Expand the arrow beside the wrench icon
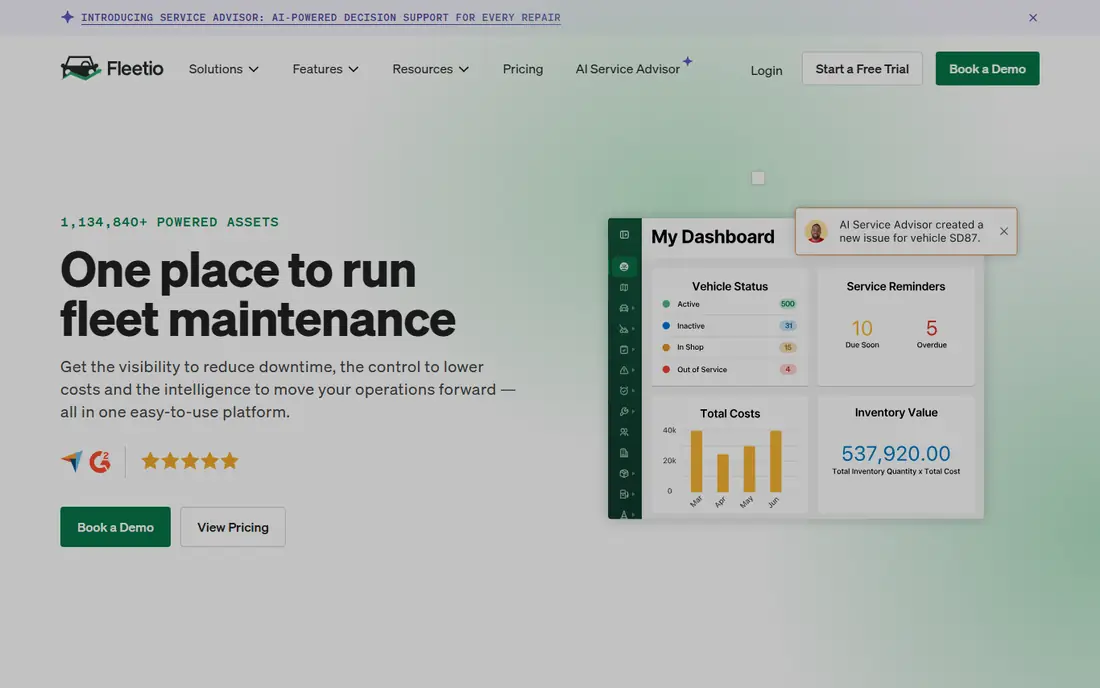The width and height of the screenshot is (1100, 688). click(633, 411)
